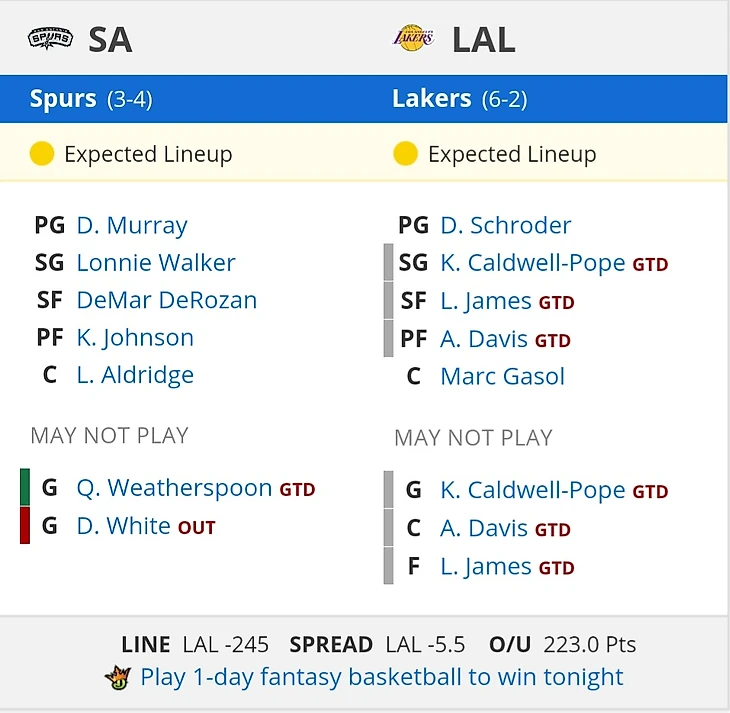The height and width of the screenshot is (713, 730).
Task: Open K. Johnson player link
Action: [135, 338]
